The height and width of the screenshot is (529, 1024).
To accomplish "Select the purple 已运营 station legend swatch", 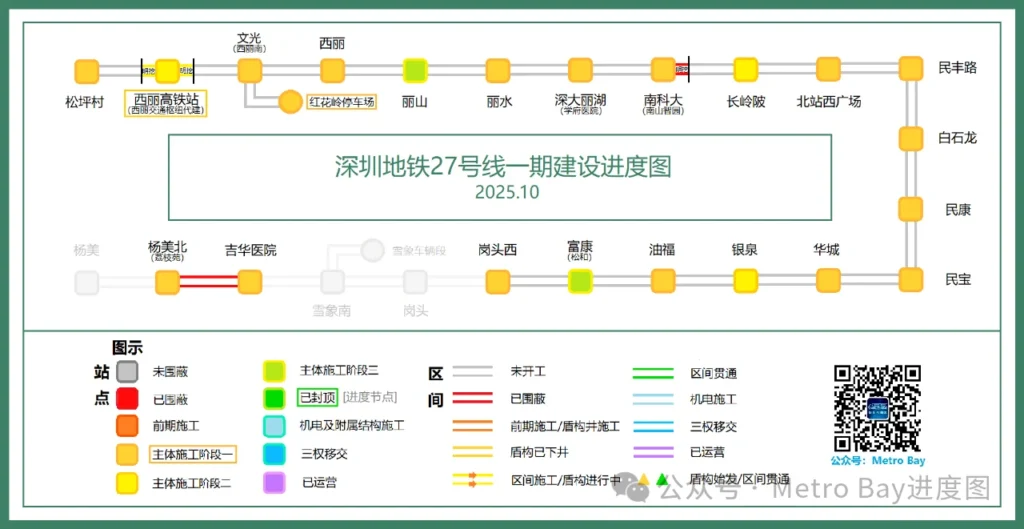I will (274, 482).
